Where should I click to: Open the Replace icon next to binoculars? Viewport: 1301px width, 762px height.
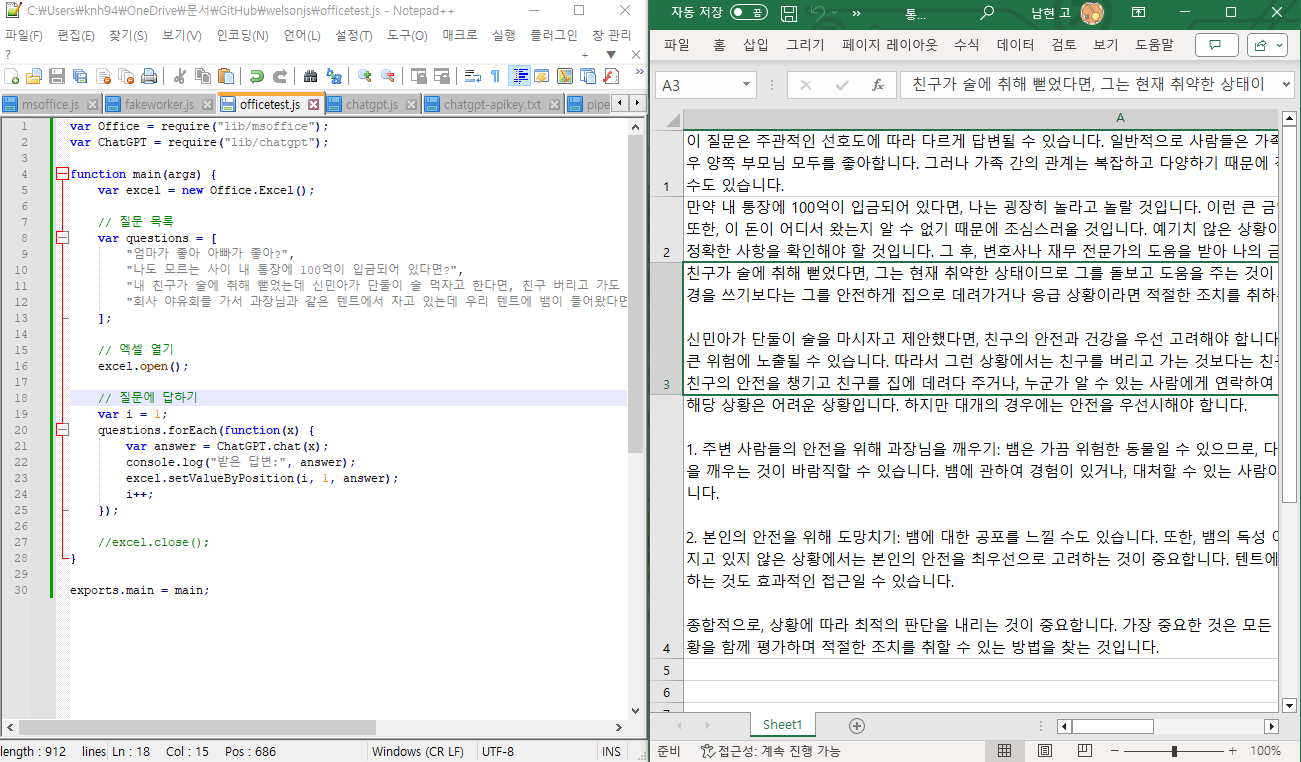[334, 76]
